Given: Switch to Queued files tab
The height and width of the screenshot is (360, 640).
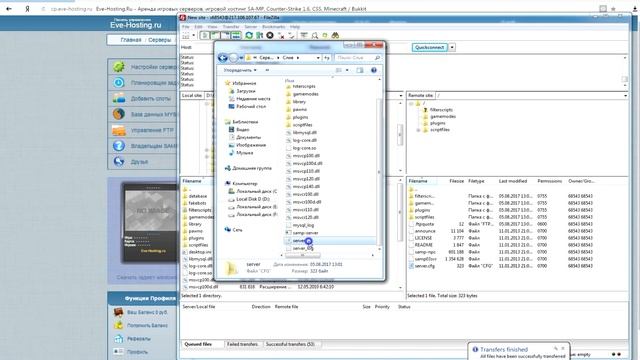Looking at the screenshot, I should [x=198, y=344].
